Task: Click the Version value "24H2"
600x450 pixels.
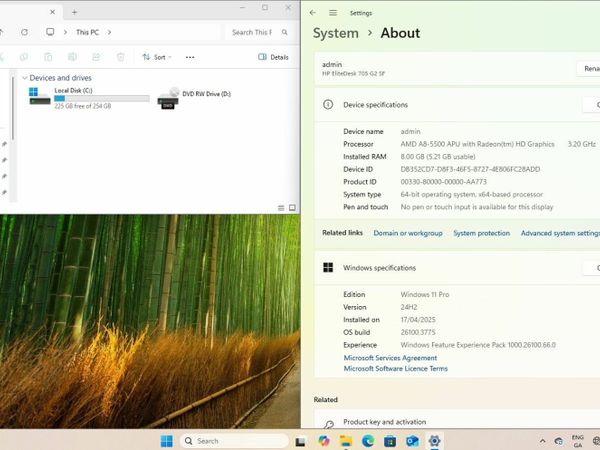Action: point(409,307)
